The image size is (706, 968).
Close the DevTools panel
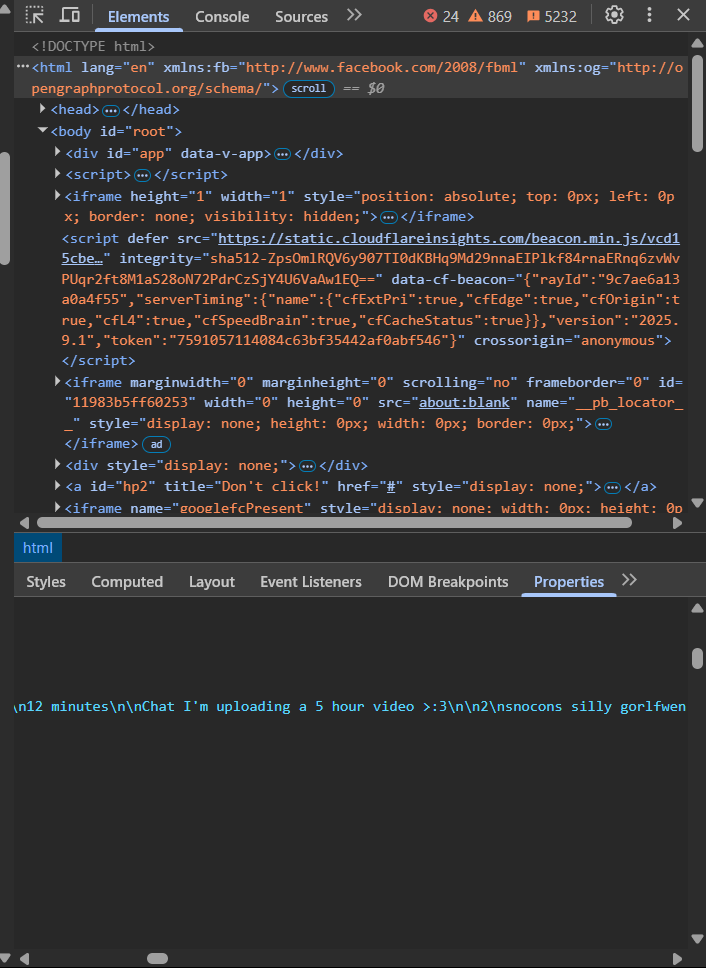(x=683, y=15)
